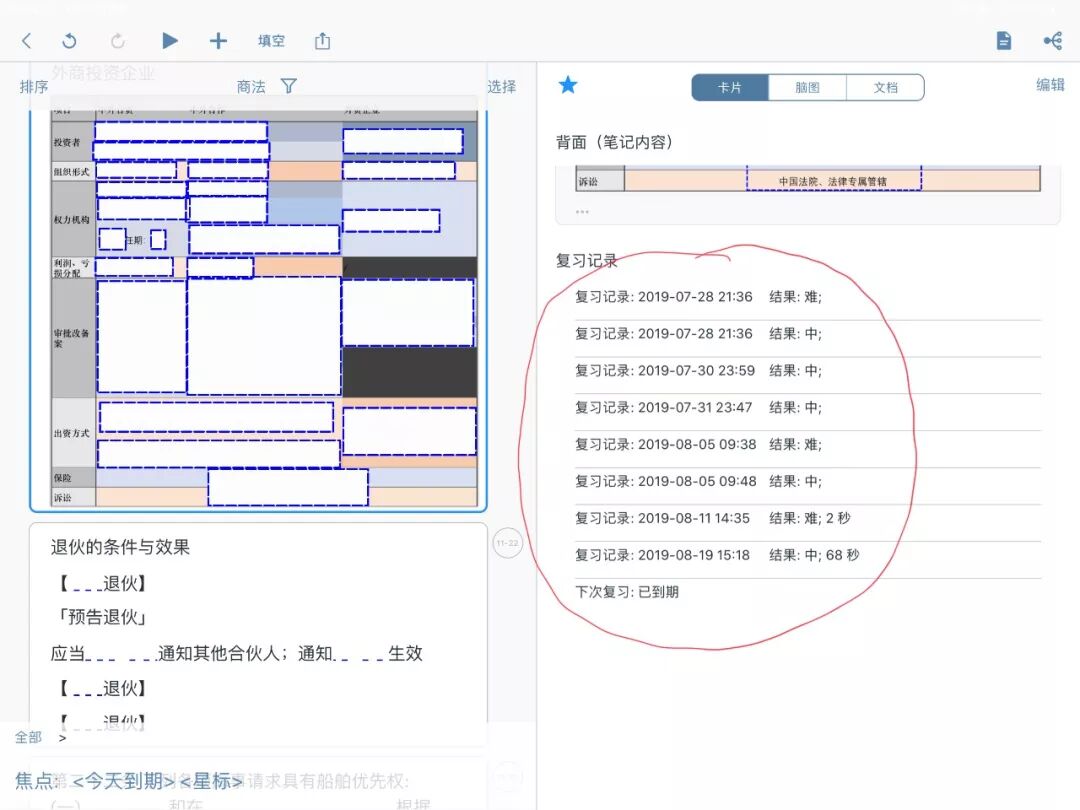Tap the 填空 fill-in-blank button
This screenshot has height=810, width=1080.
271,41
